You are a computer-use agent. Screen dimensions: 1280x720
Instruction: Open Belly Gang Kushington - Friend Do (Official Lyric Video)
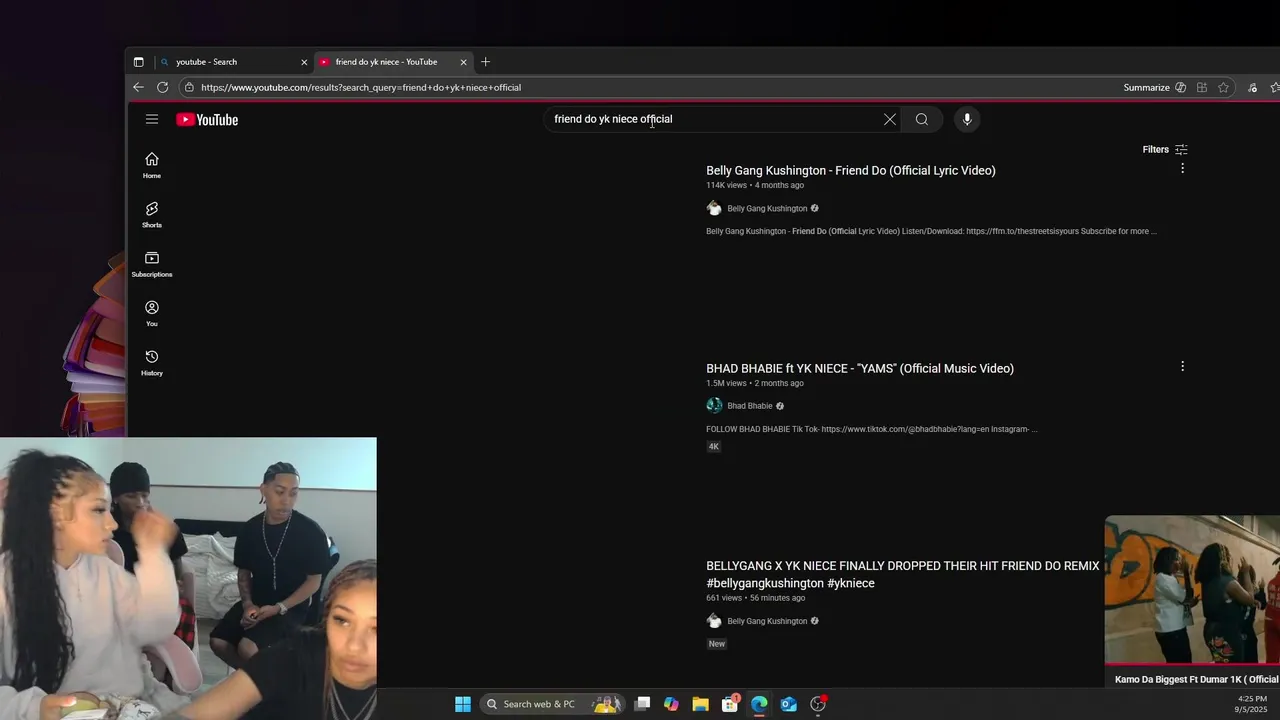point(851,170)
